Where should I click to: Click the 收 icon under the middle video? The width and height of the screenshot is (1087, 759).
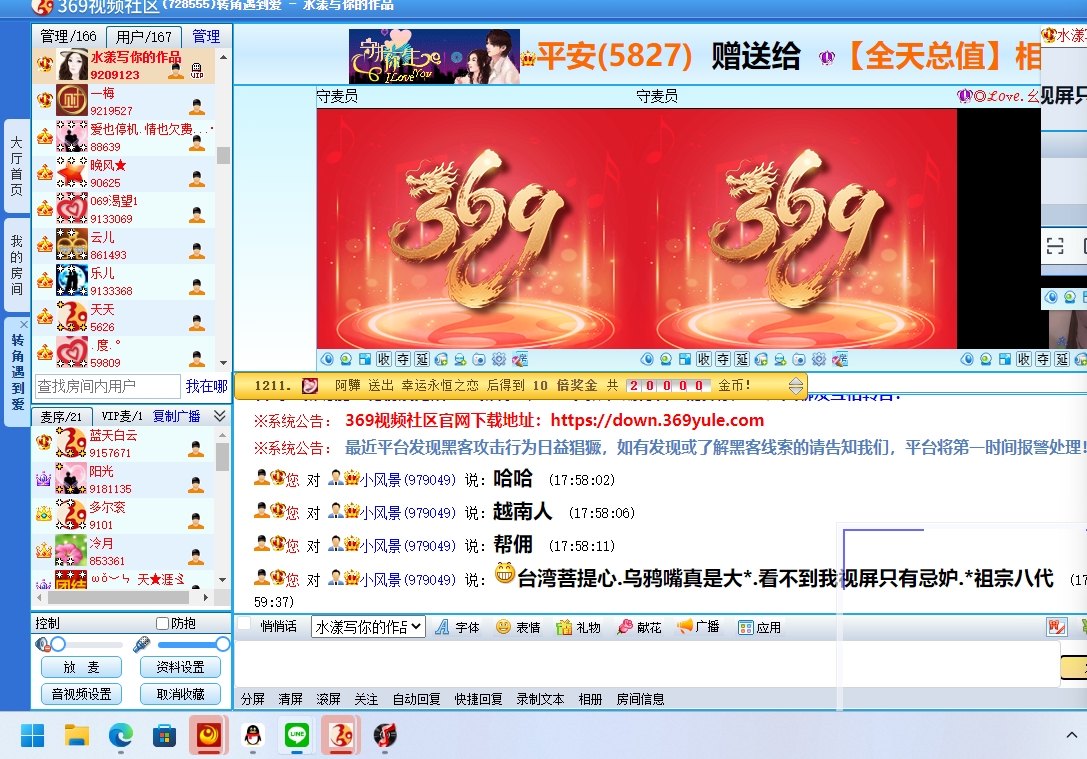(704, 359)
